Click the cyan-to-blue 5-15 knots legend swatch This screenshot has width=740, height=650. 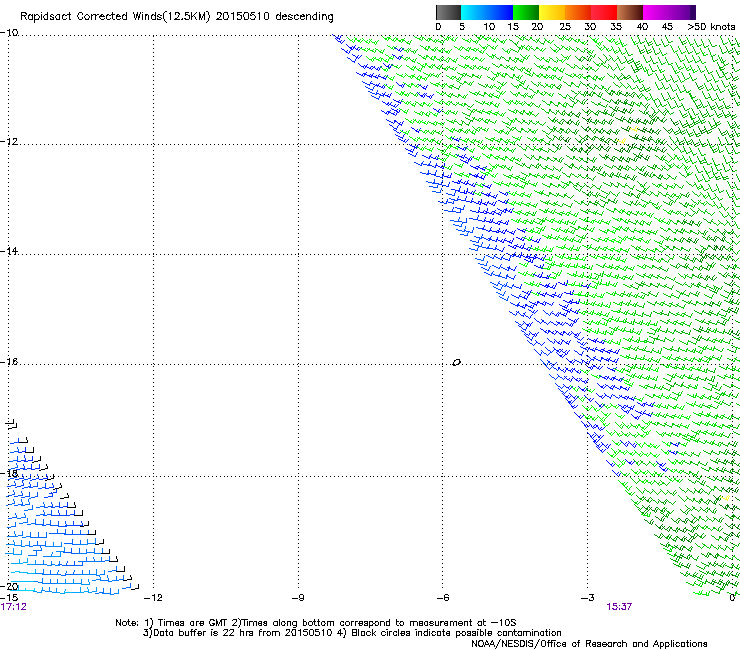click(487, 12)
